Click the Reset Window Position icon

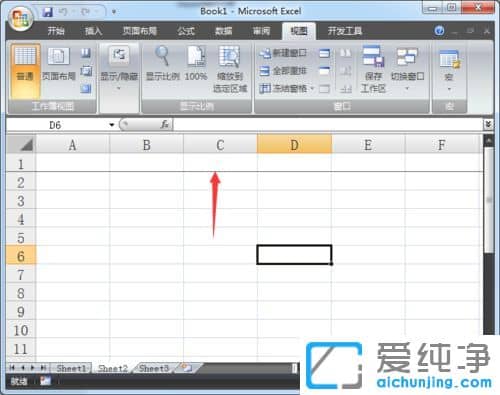pos(346,89)
